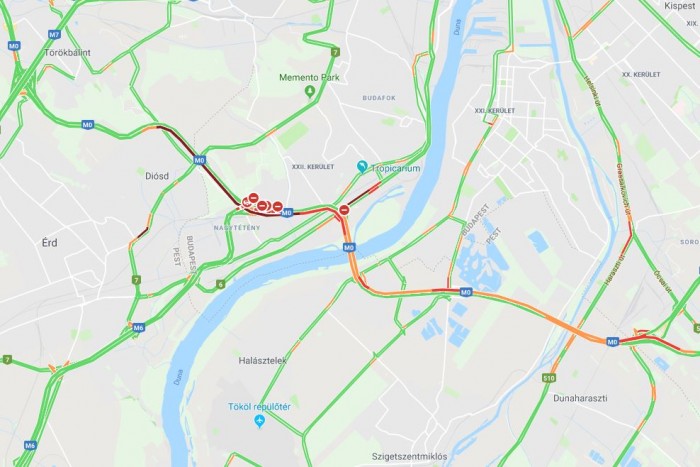Click the Diósd town label
This screenshot has width=700, height=467.
[x=157, y=176]
